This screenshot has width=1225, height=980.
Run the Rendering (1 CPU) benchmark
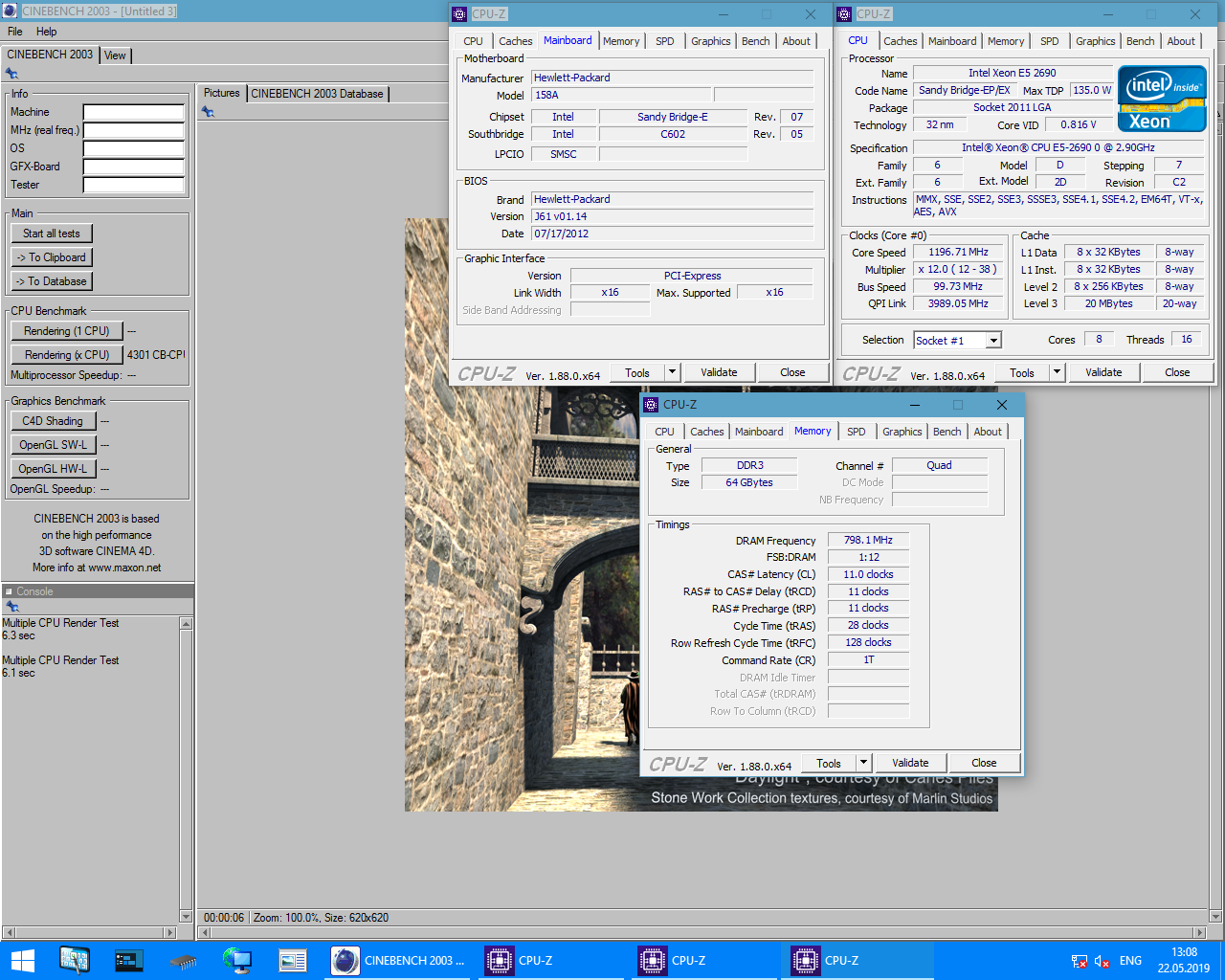point(67,331)
